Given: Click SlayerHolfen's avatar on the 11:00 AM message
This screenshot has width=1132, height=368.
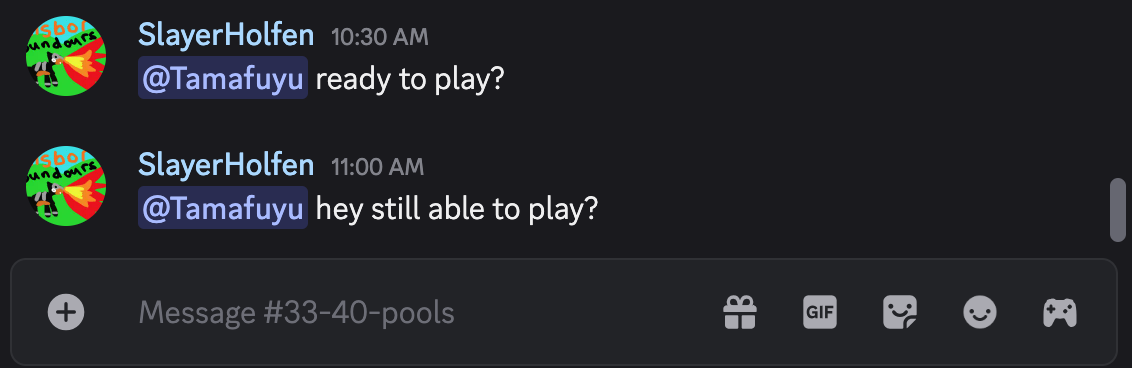Looking at the screenshot, I should tap(66, 185).
